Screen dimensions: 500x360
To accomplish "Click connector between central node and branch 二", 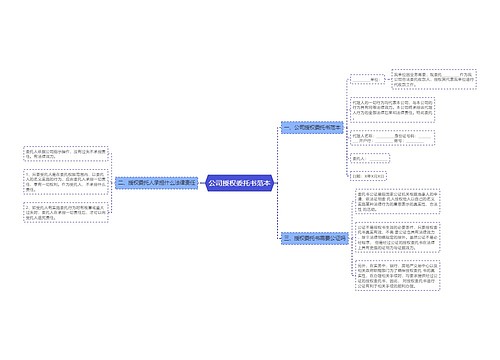I will [x=202, y=183].
